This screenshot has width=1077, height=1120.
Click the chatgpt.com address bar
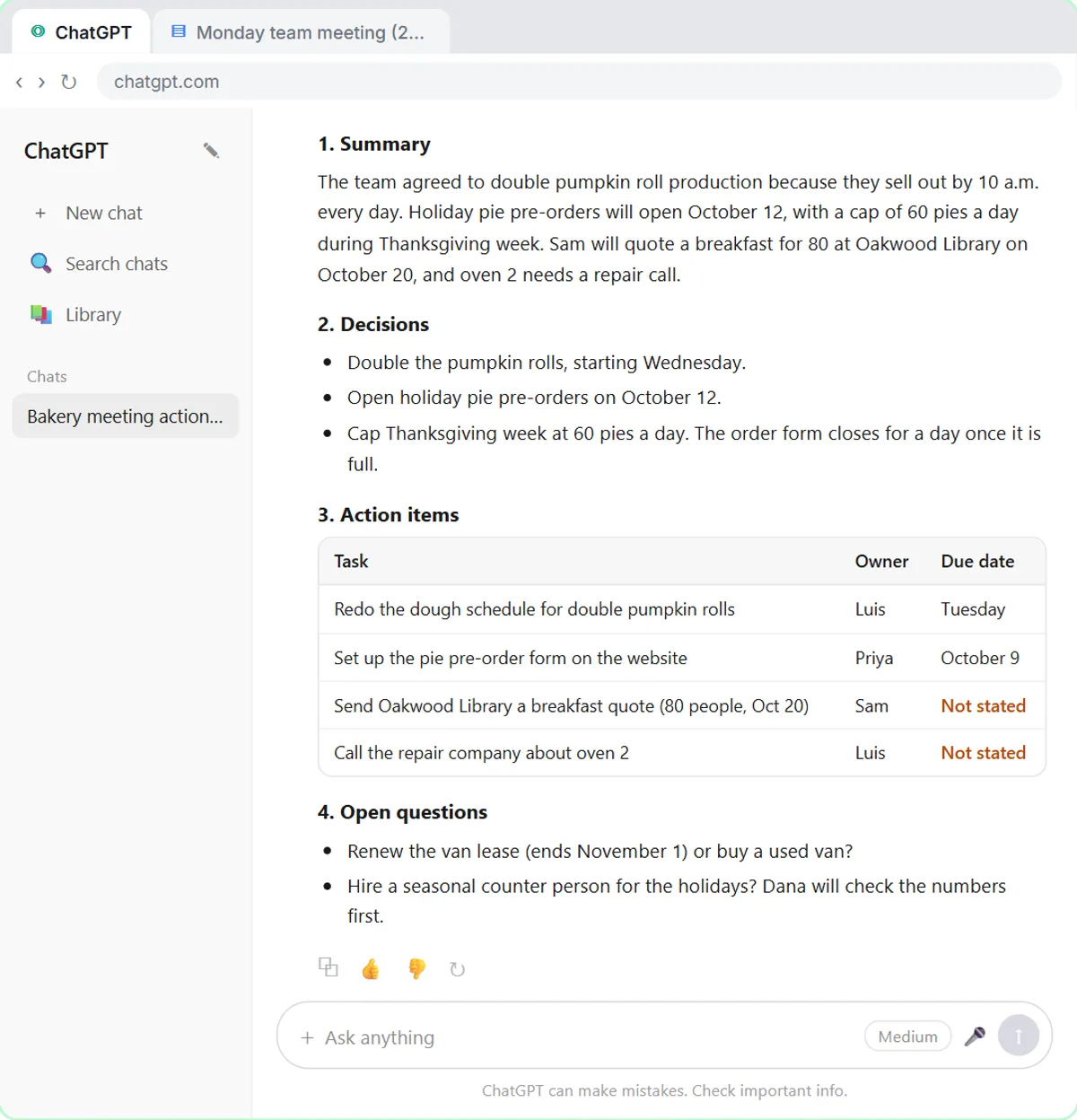pos(579,82)
